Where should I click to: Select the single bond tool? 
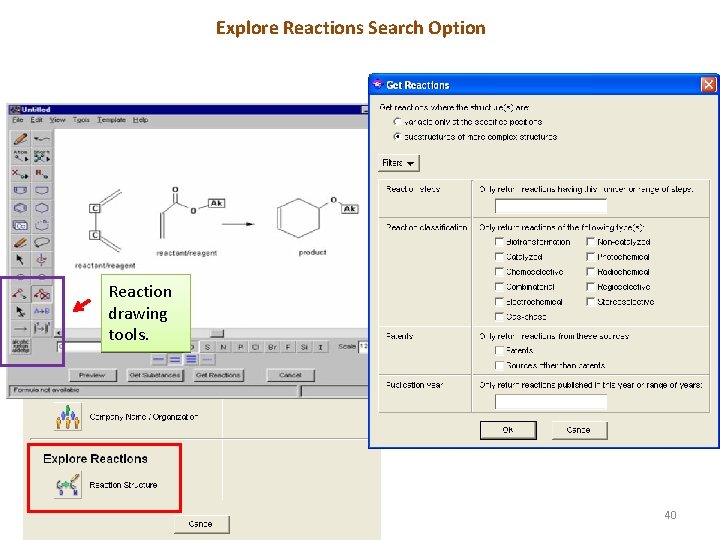[x=158, y=360]
